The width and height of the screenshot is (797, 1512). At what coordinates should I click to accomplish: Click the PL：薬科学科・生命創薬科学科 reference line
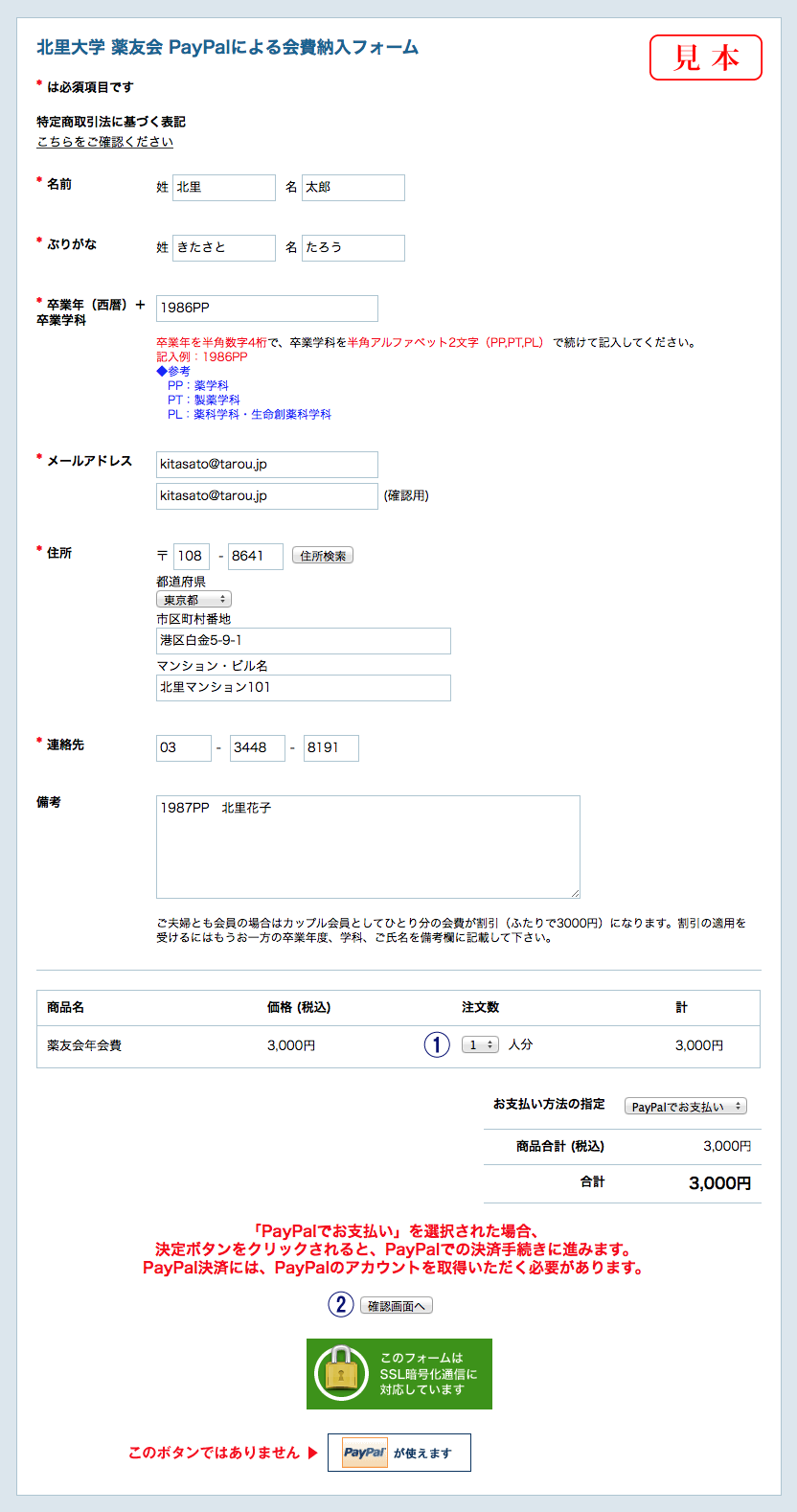(x=249, y=414)
